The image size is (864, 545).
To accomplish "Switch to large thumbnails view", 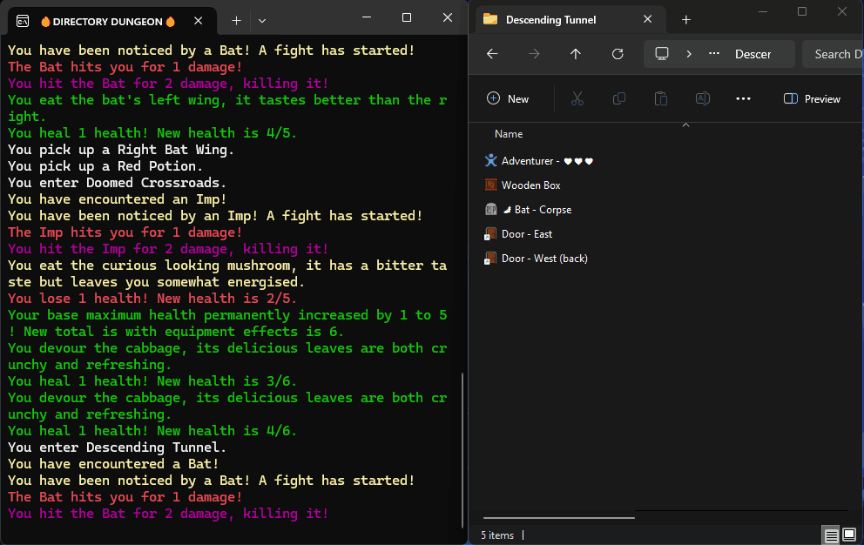I will pyautogui.click(x=851, y=535).
